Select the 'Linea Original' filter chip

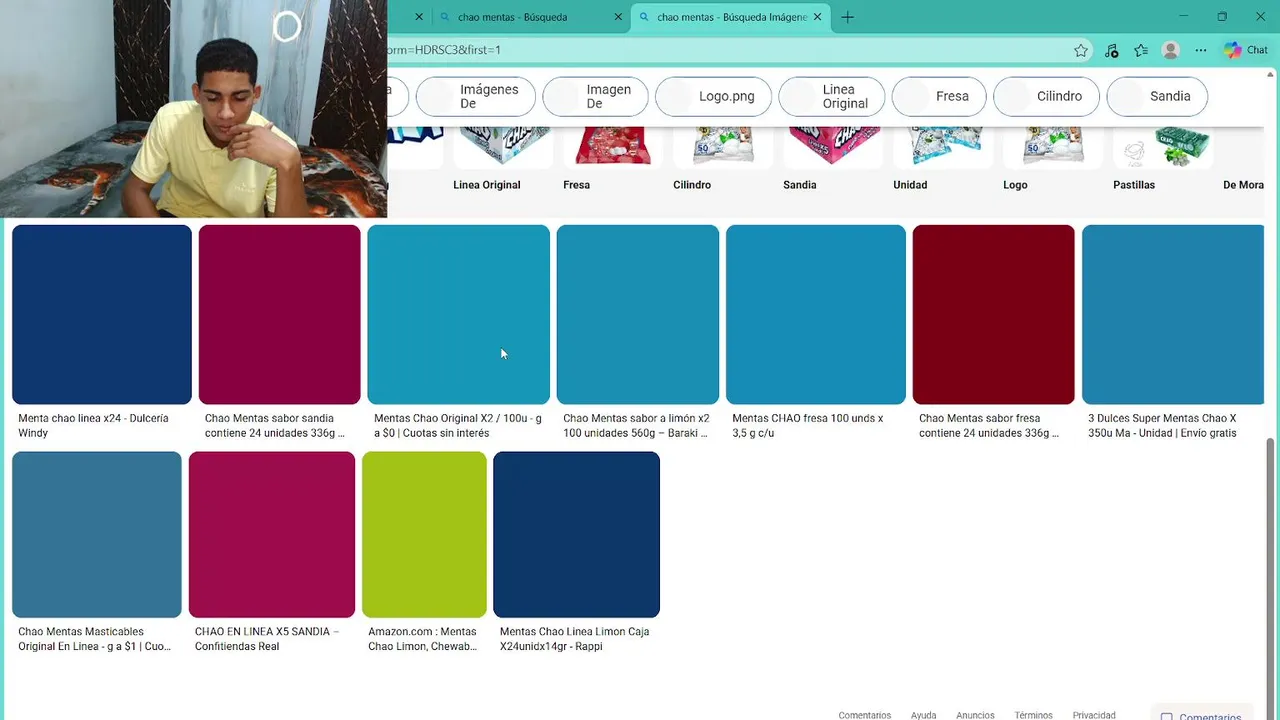coord(831,96)
